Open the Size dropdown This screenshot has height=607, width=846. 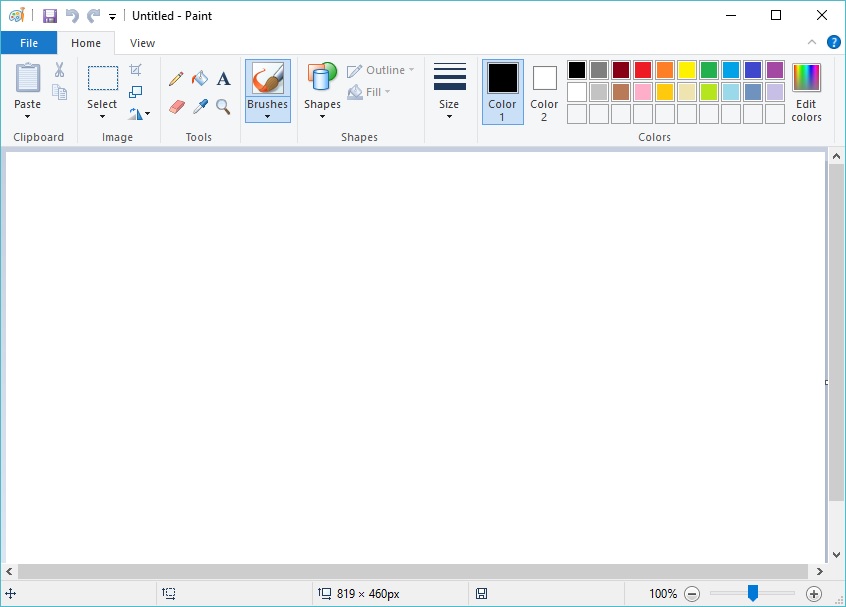[449, 92]
